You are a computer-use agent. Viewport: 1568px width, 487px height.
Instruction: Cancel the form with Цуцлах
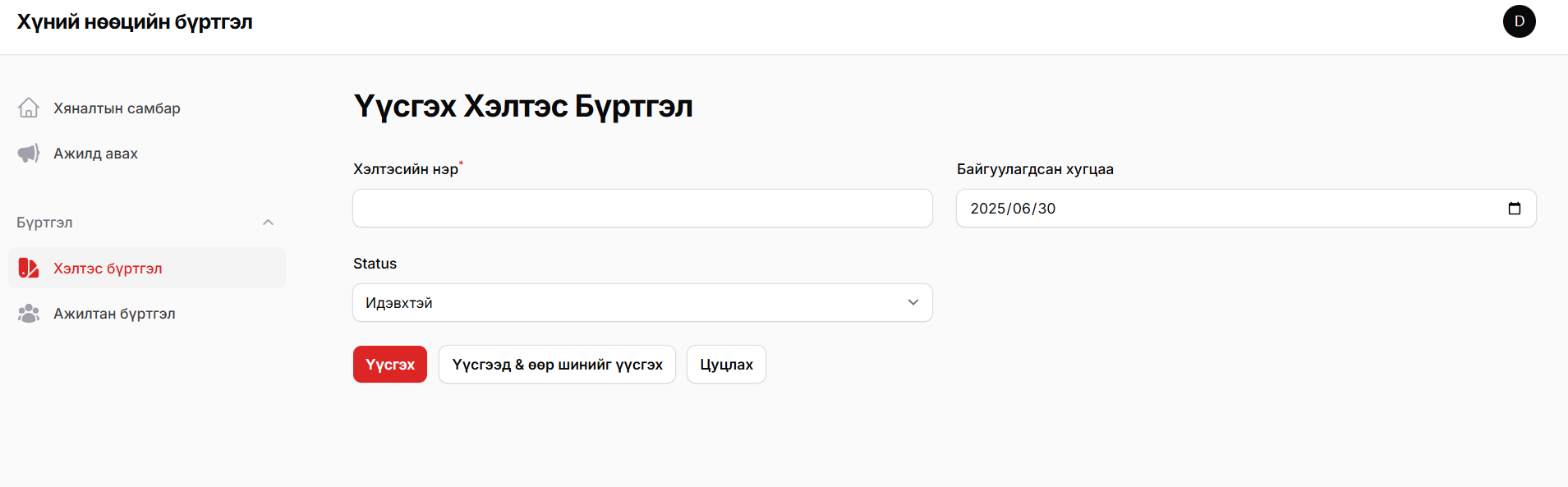(x=726, y=365)
